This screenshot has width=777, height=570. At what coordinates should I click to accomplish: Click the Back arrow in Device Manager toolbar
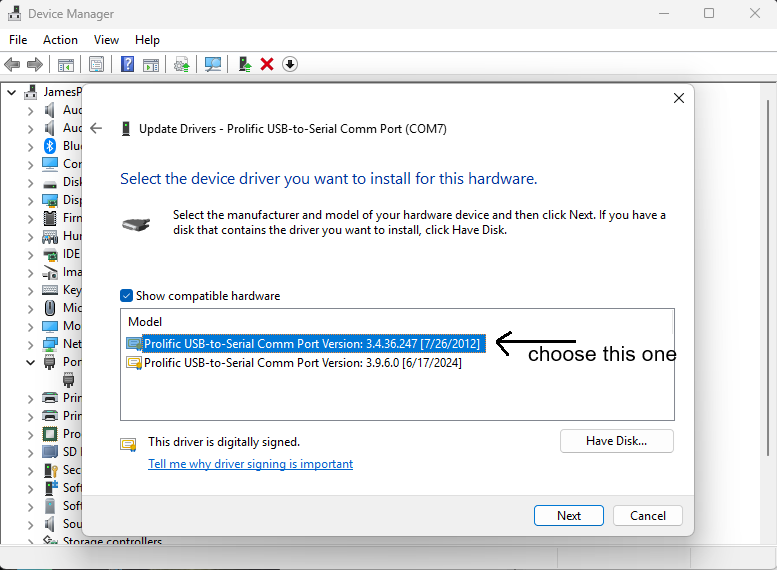pyautogui.click(x=12, y=64)
